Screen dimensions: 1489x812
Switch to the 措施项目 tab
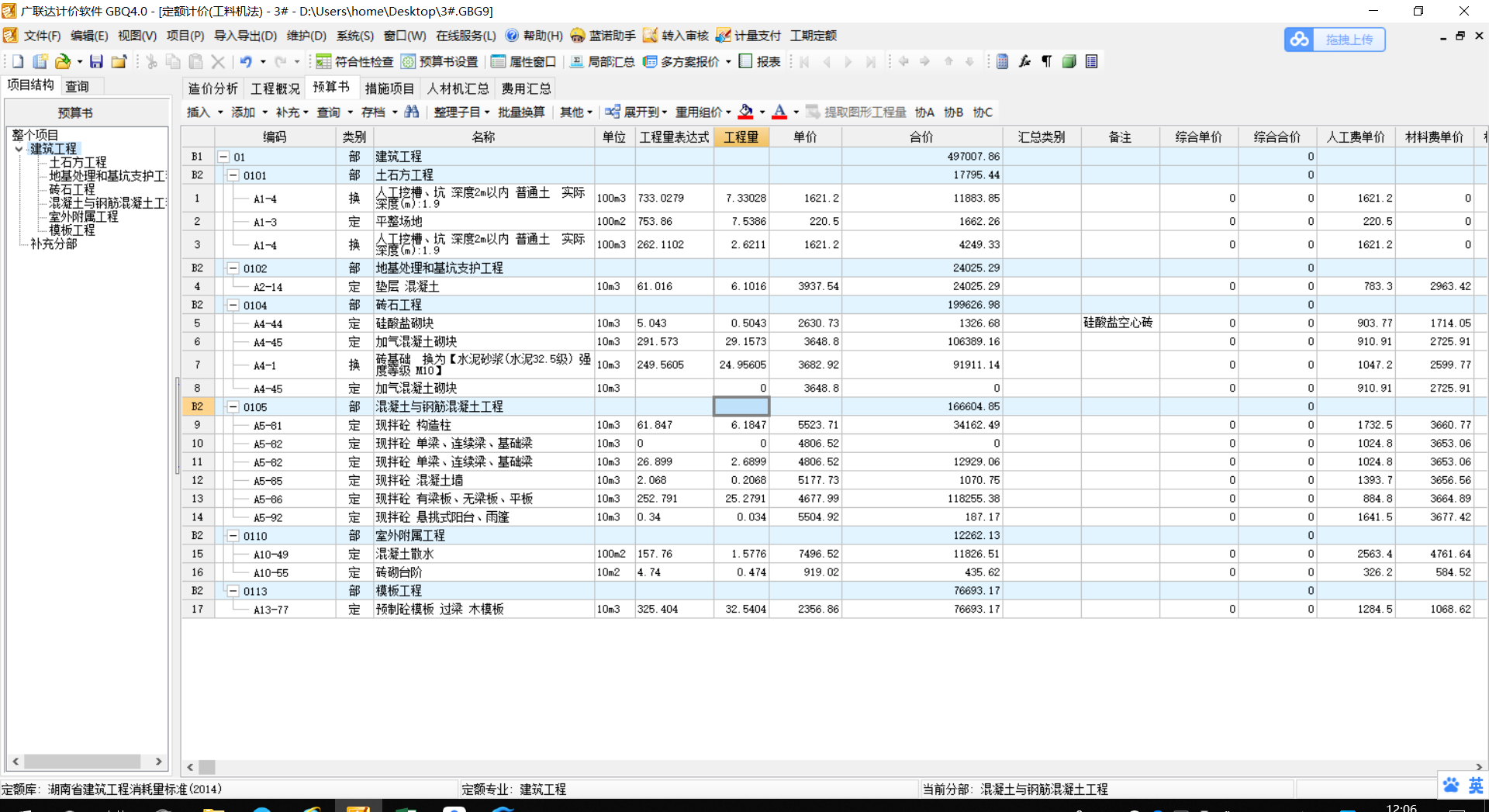389,88
